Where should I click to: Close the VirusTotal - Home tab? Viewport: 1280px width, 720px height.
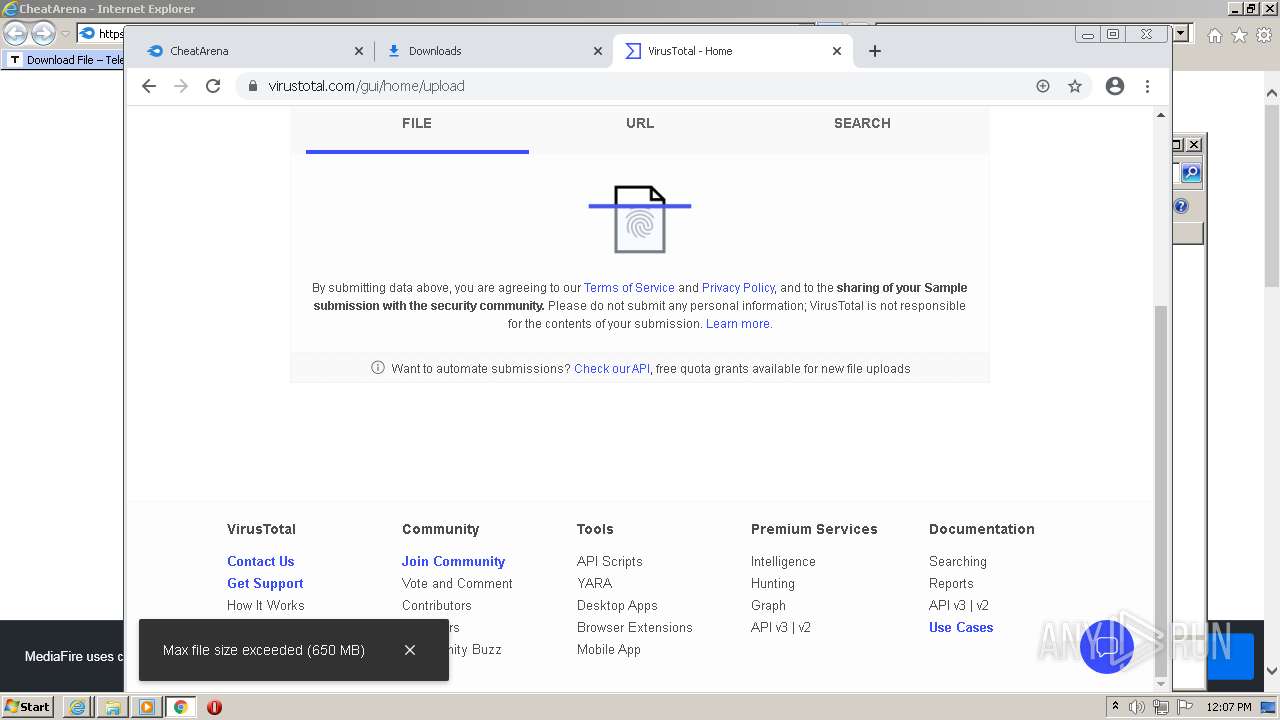837,51
